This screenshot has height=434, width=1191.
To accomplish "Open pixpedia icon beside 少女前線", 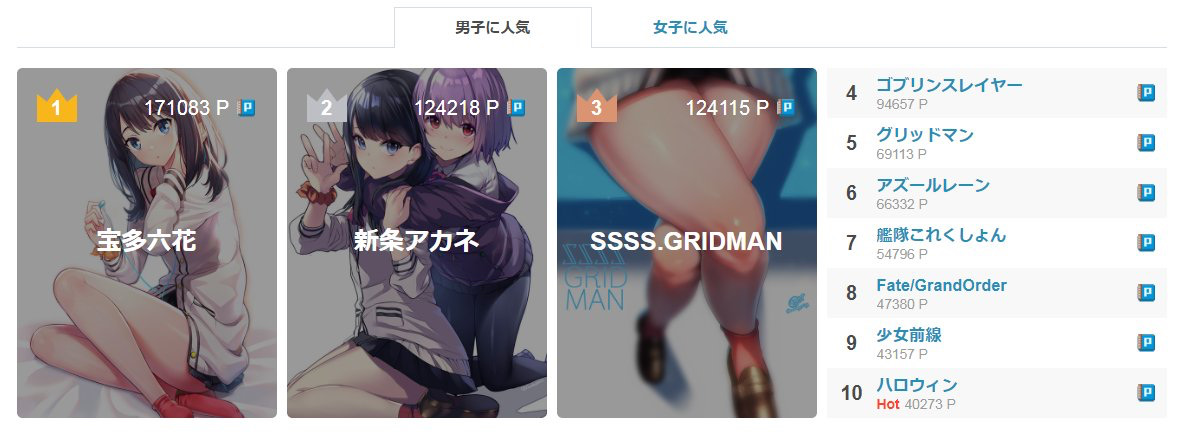I will coord(1145,343).
